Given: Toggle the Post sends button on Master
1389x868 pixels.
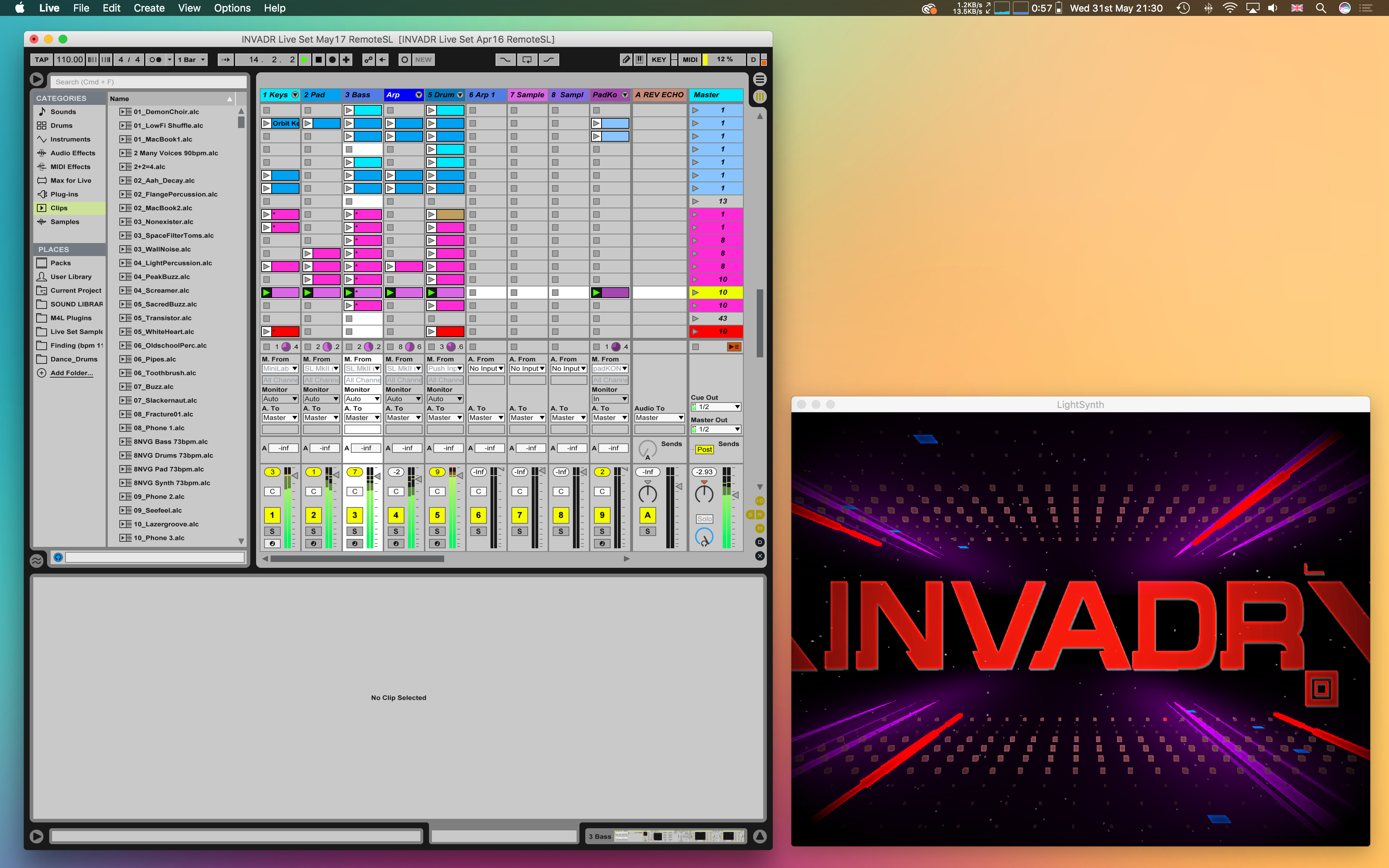Looking at the screenshot, I should (x=704, y=450).
